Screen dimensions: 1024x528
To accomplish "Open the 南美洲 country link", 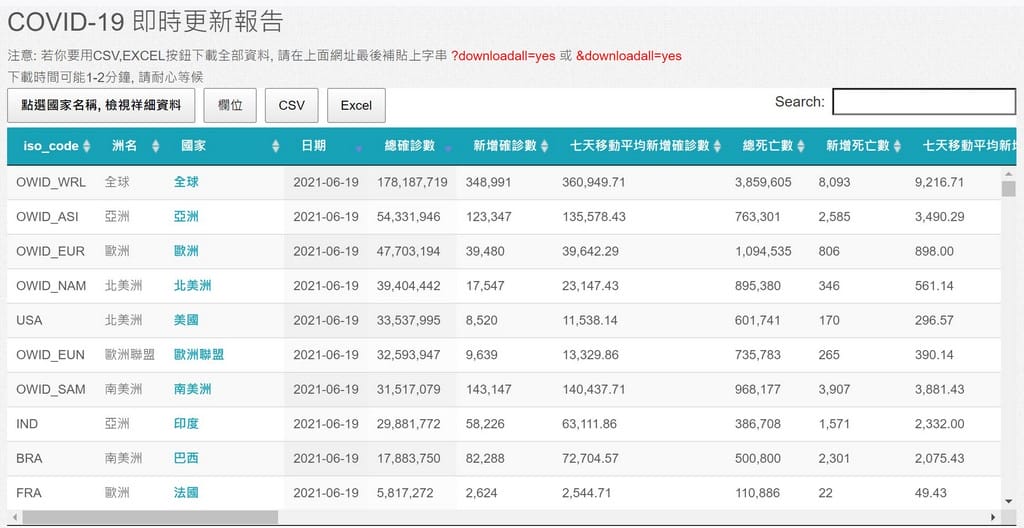I will tap(193, 389).
